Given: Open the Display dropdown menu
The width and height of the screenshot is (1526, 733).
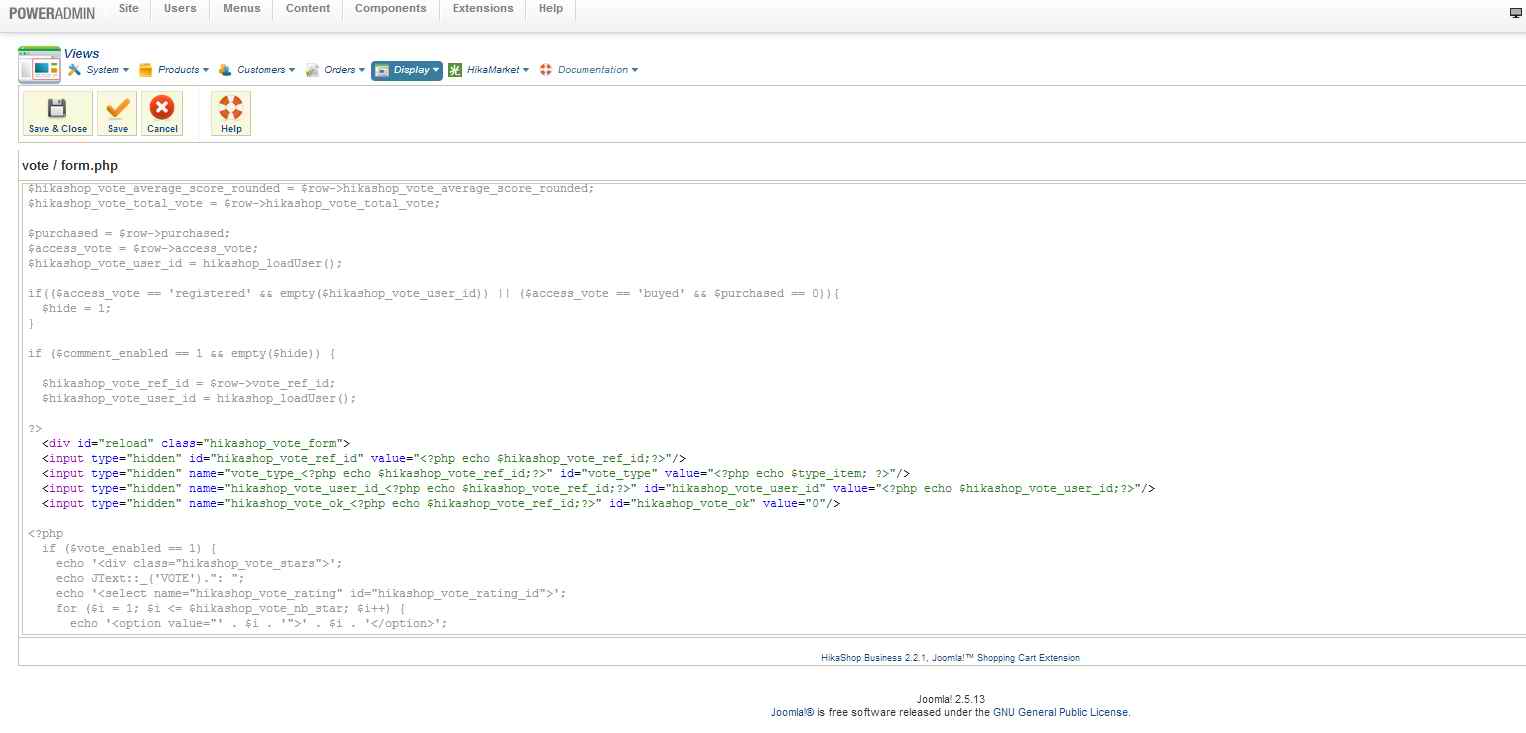Looking at the screenshot, I should (407, 70).
